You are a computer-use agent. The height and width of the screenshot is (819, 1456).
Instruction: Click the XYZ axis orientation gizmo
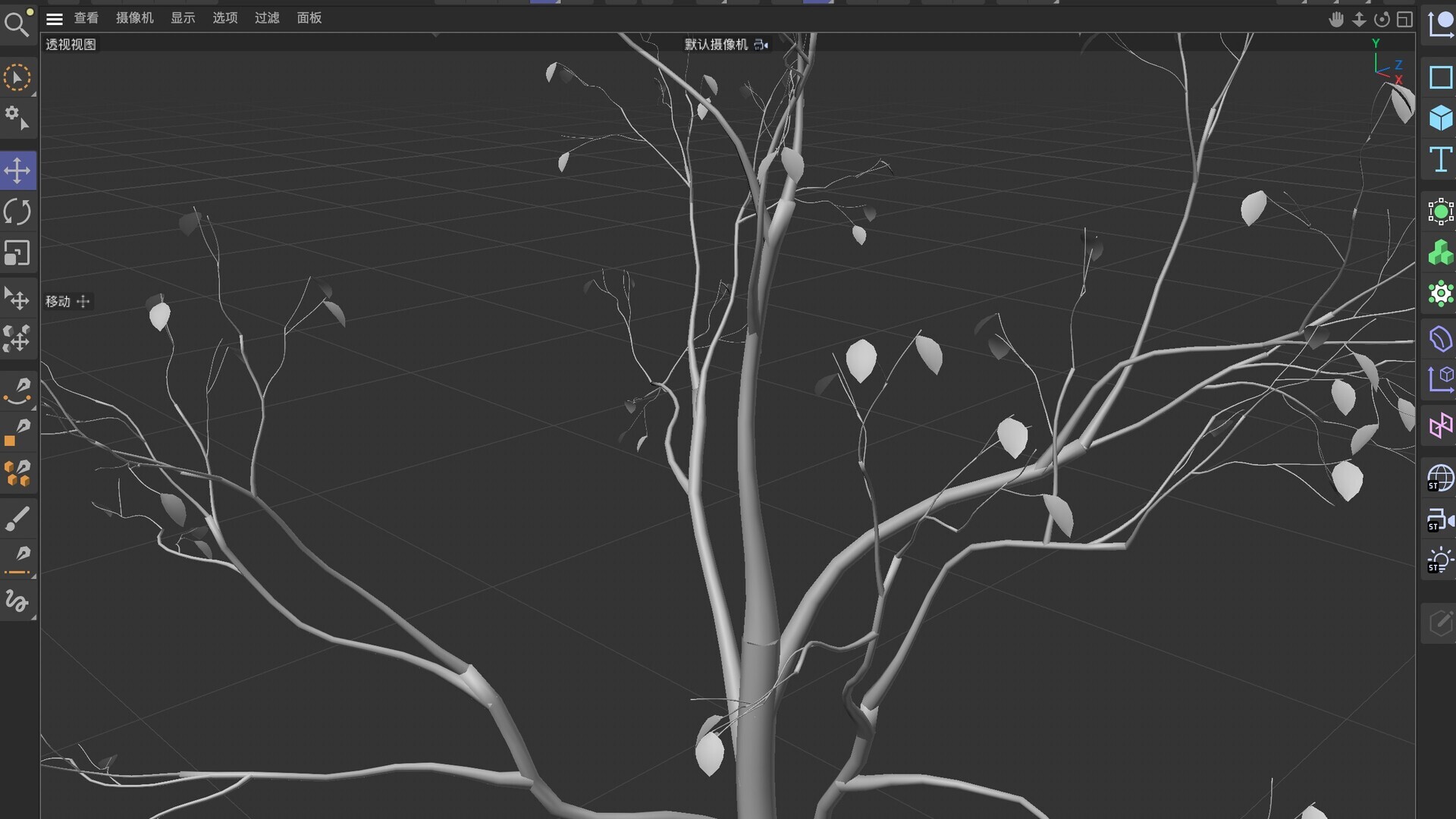pos(1387,61)
